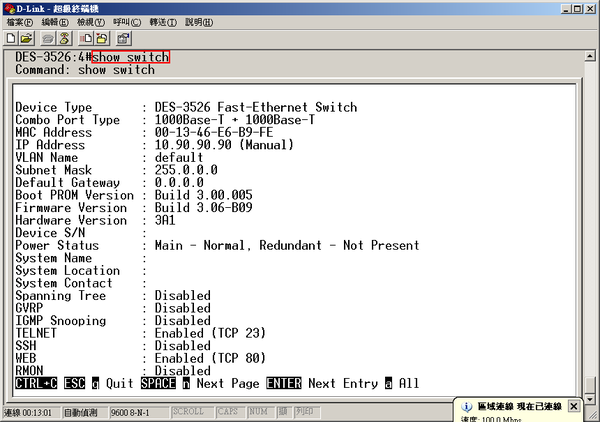Click the 'Spanning Tree' label

pos(60,296)
